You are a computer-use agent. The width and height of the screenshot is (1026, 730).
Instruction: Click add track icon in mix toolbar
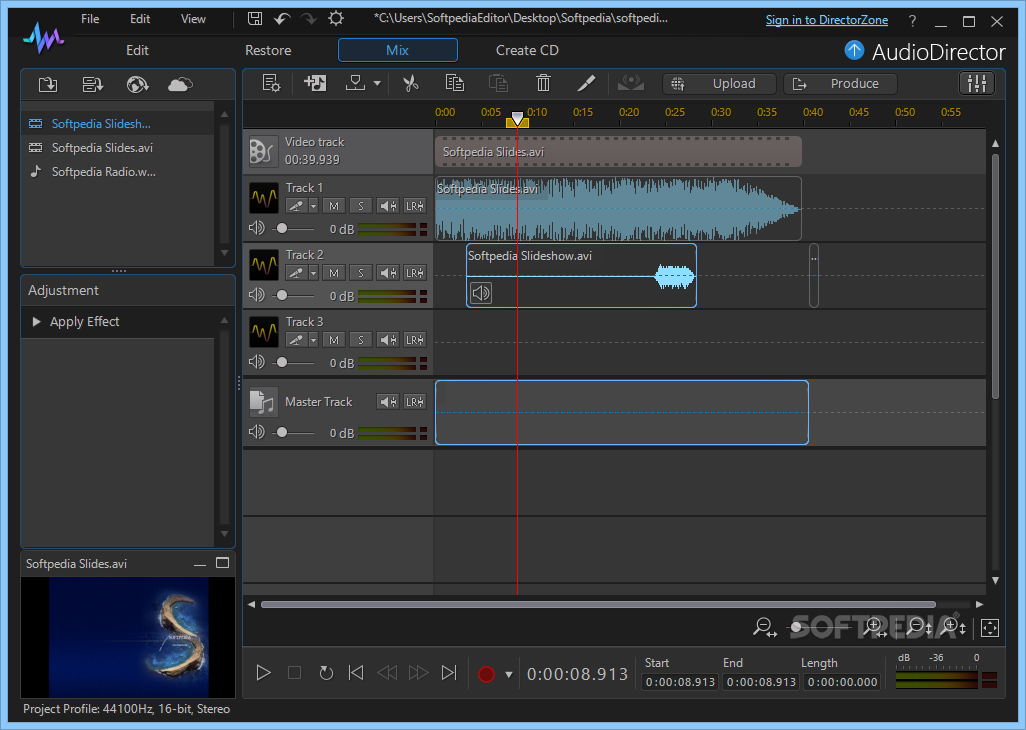(x=315, y=83)
